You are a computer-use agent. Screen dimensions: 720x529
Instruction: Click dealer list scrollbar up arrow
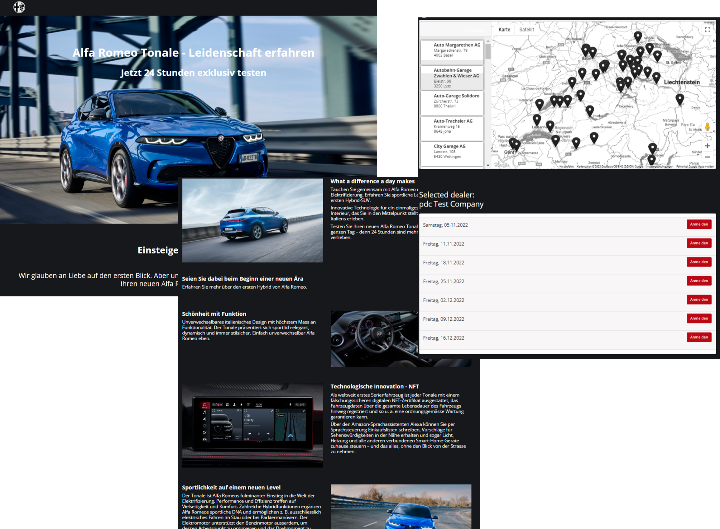pos(488,40)
